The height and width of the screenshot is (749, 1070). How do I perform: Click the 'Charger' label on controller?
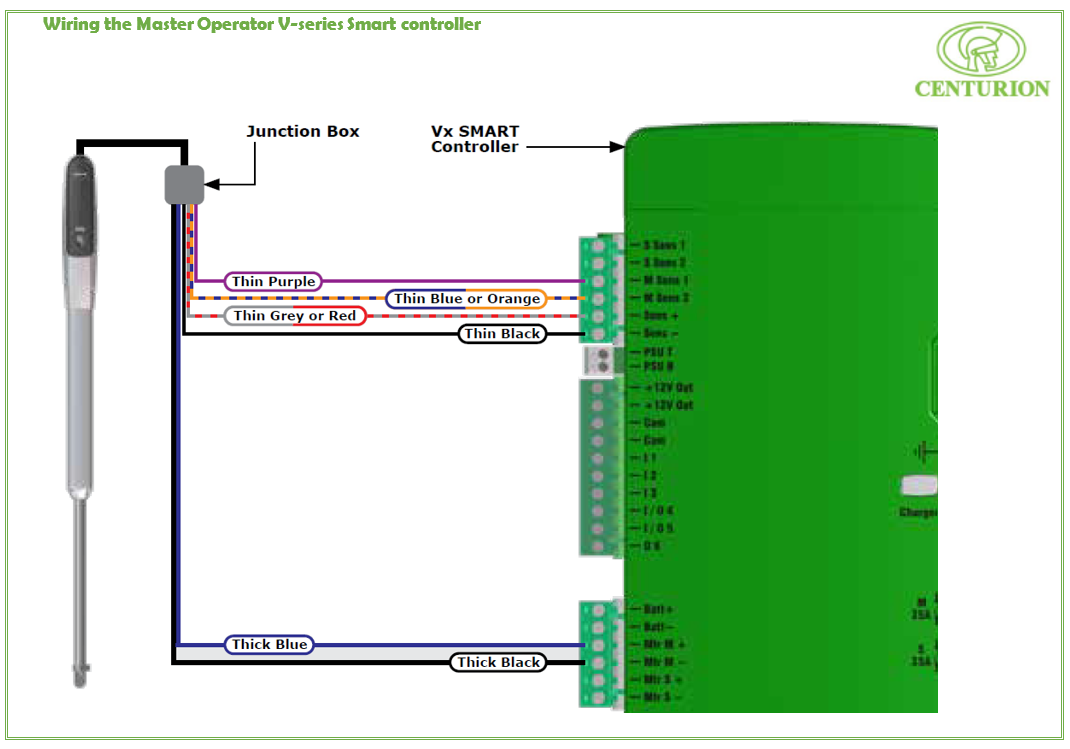[918, 512]
